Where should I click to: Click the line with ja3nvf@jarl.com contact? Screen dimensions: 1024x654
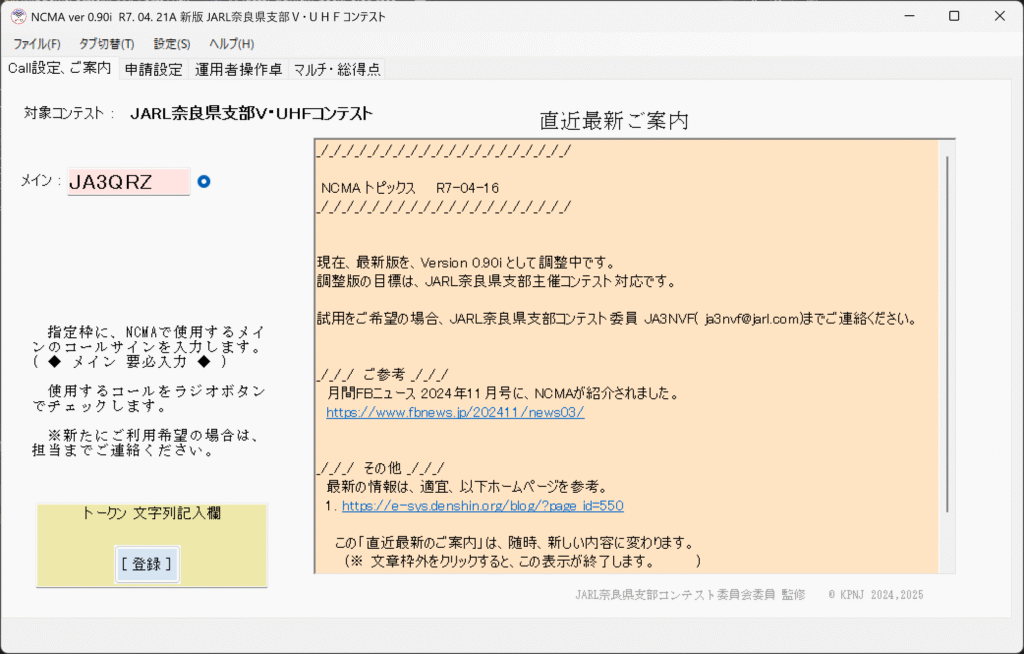point(617,319)
